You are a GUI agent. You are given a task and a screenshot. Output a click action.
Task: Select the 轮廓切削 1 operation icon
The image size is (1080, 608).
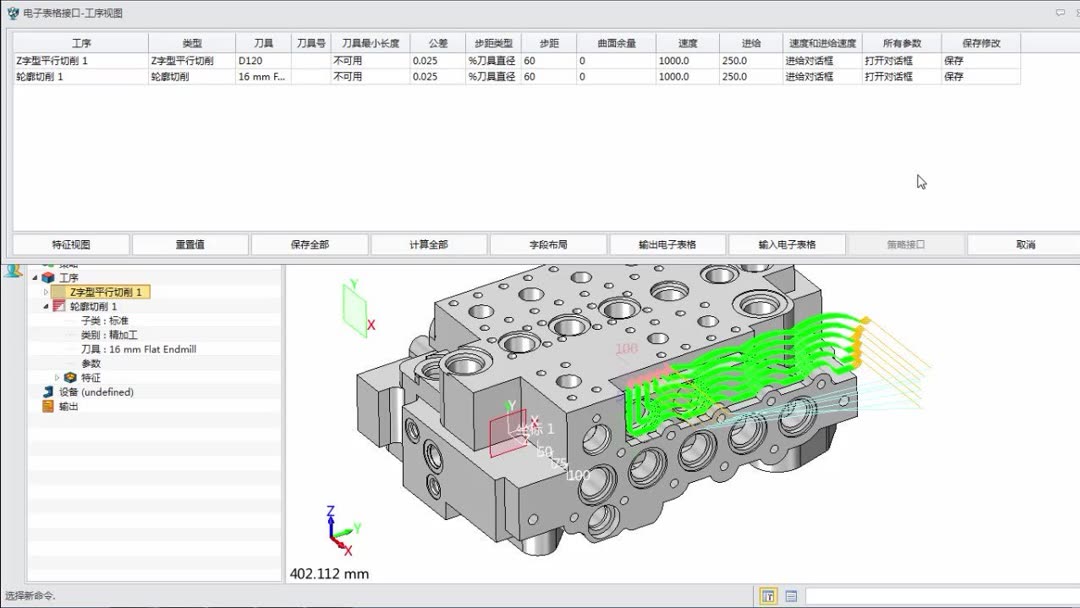[x=58, y=307]
